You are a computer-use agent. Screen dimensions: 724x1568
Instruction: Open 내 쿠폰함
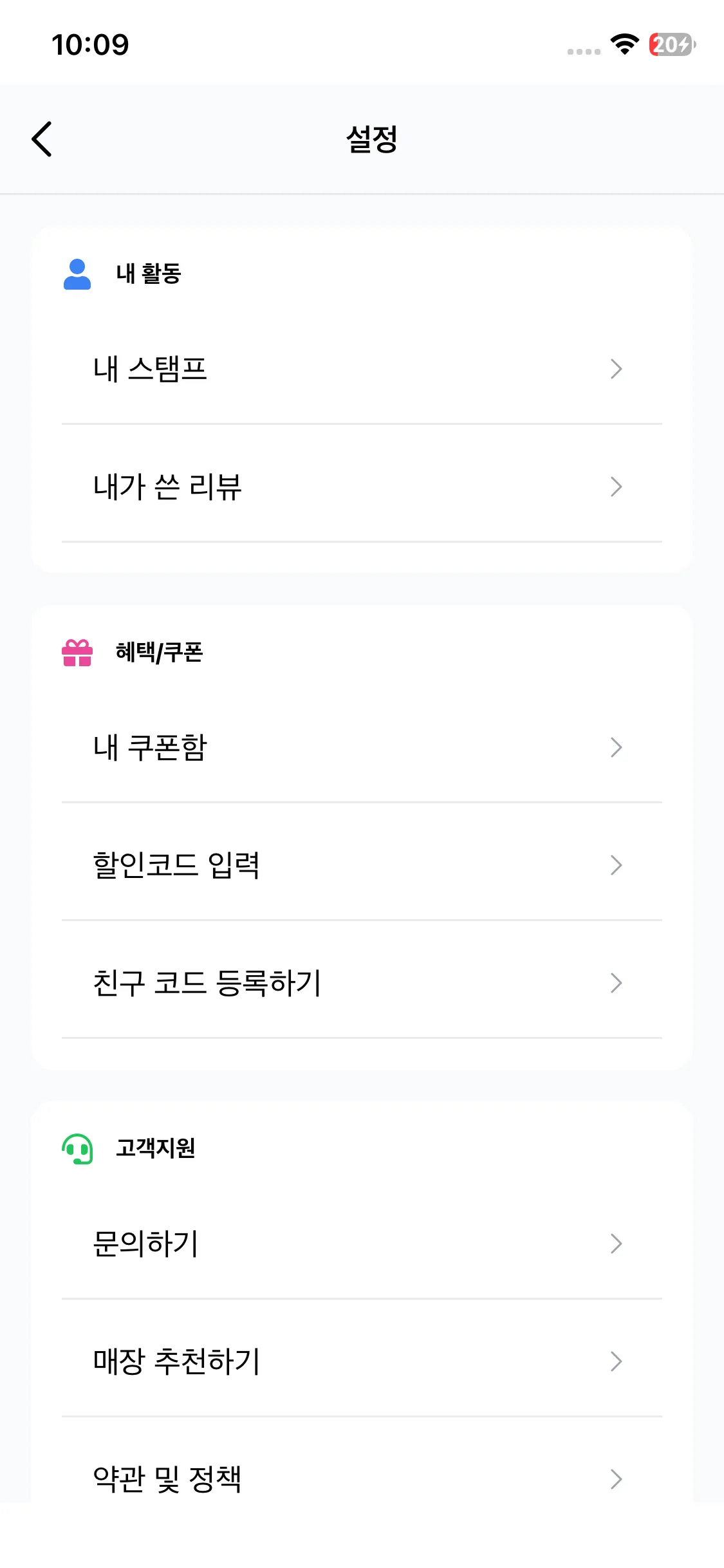[x=150, y=747]
